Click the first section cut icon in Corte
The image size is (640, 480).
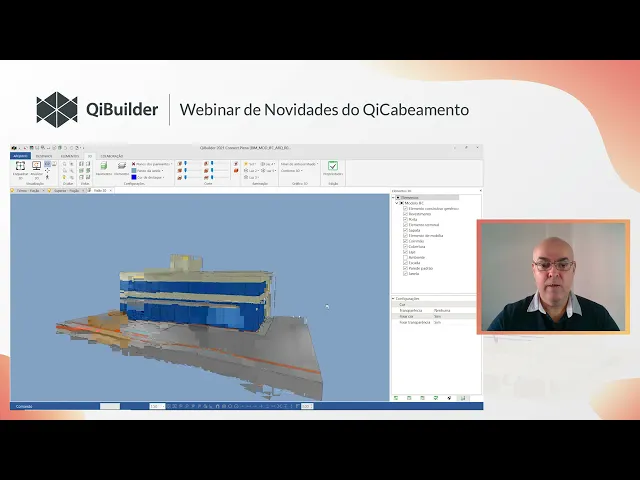click(x=180, y=164)
